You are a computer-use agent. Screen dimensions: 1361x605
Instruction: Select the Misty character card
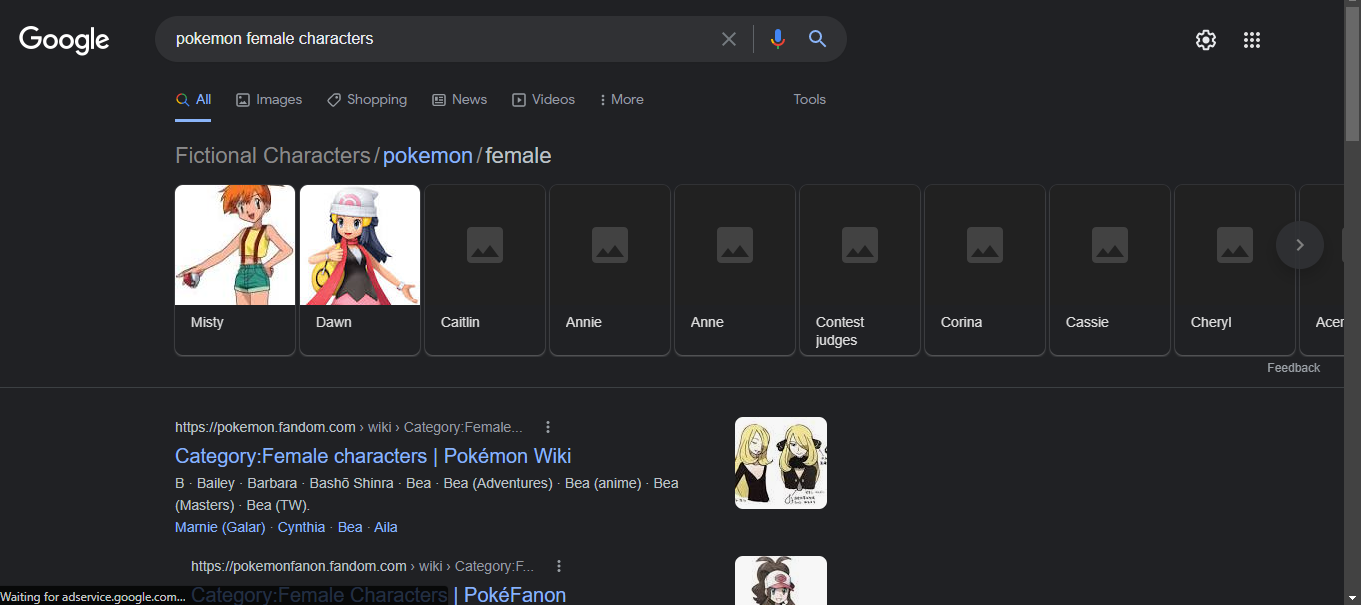[235, 268]
